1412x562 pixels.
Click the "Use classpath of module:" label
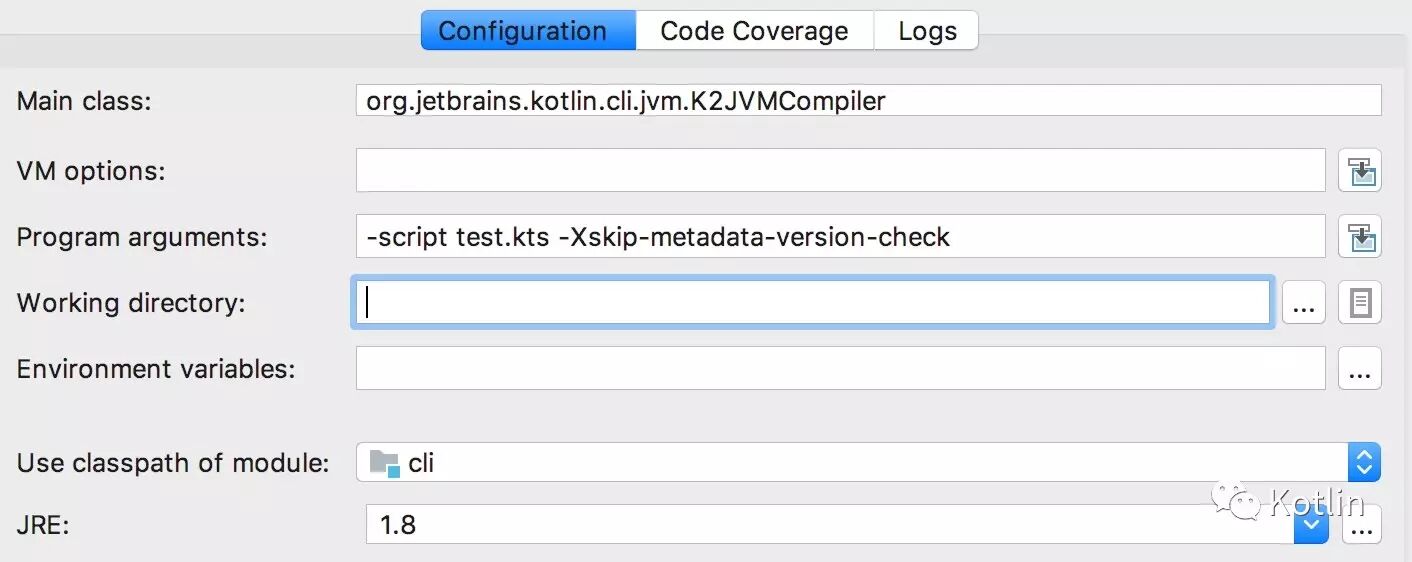[173, 463]
